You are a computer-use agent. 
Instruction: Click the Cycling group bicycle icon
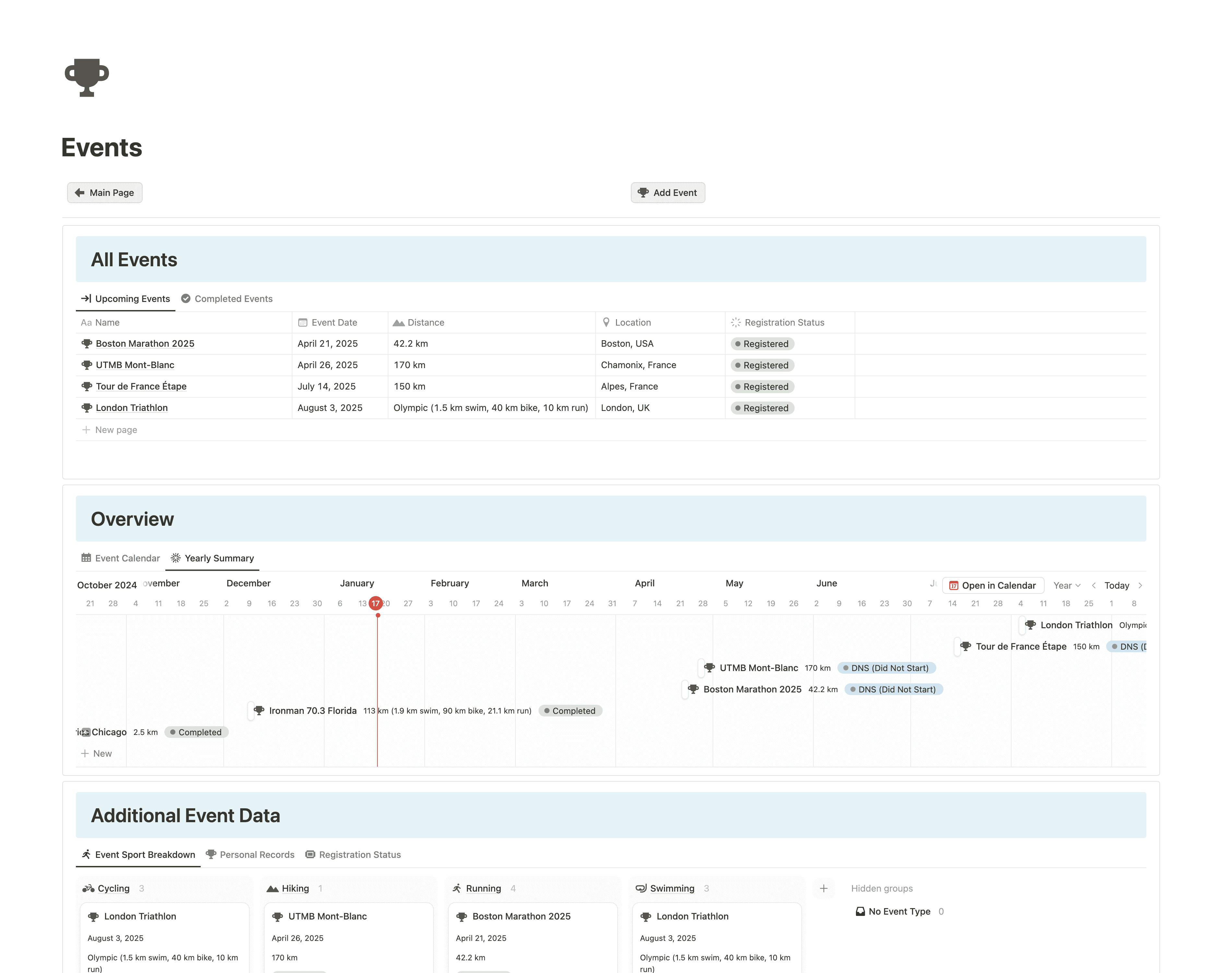coord(88,888)
